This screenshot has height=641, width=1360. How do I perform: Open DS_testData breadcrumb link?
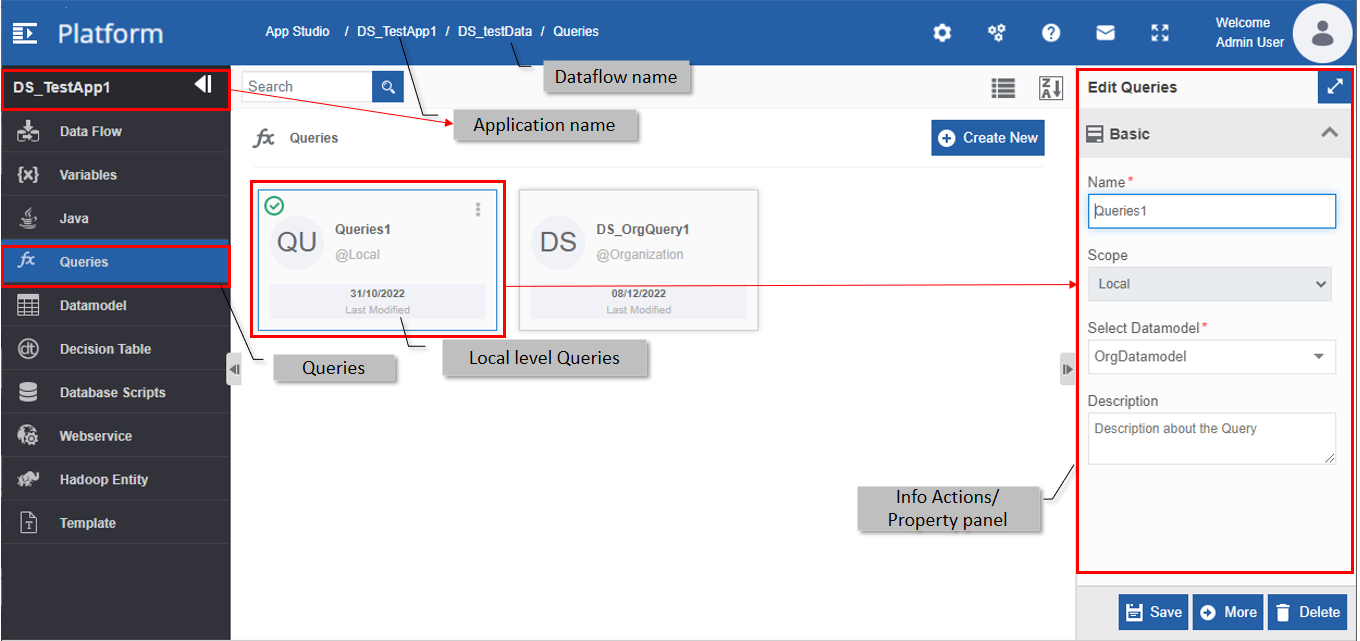(495, 31)
